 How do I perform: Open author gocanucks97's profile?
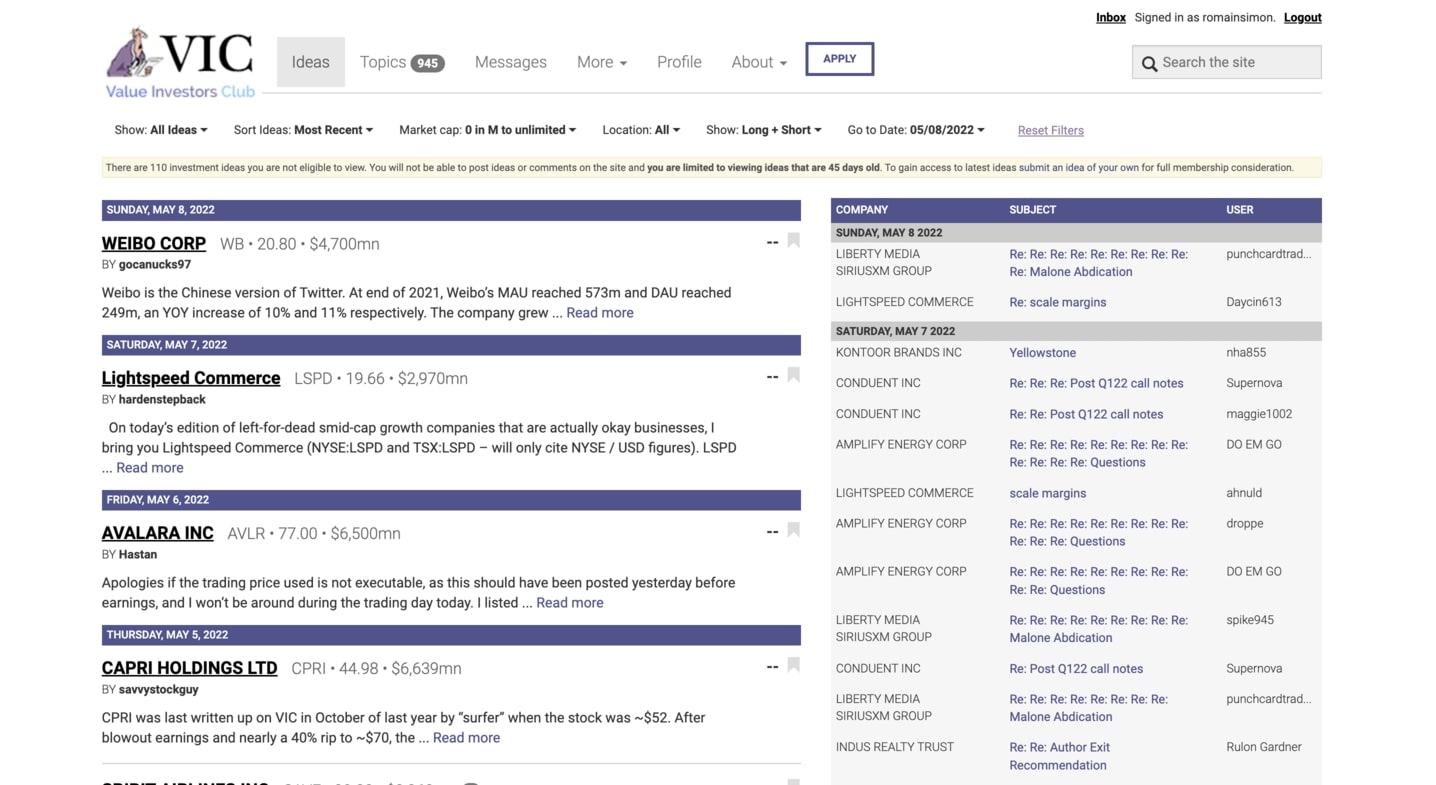[x=155, y=265]
